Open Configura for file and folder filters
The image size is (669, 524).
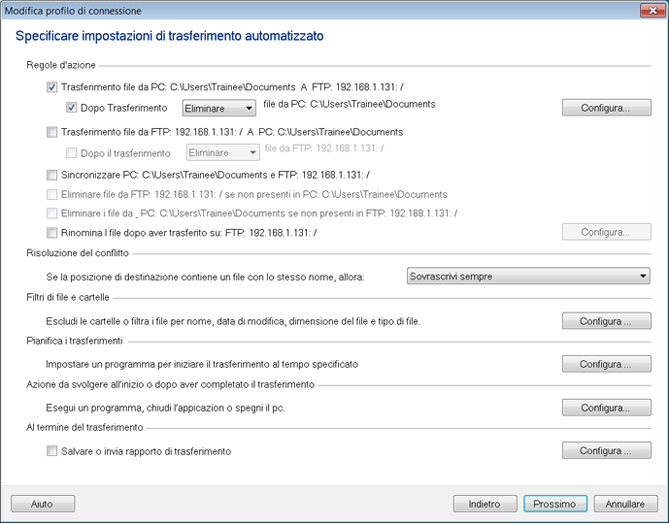[x=605, y=321]
